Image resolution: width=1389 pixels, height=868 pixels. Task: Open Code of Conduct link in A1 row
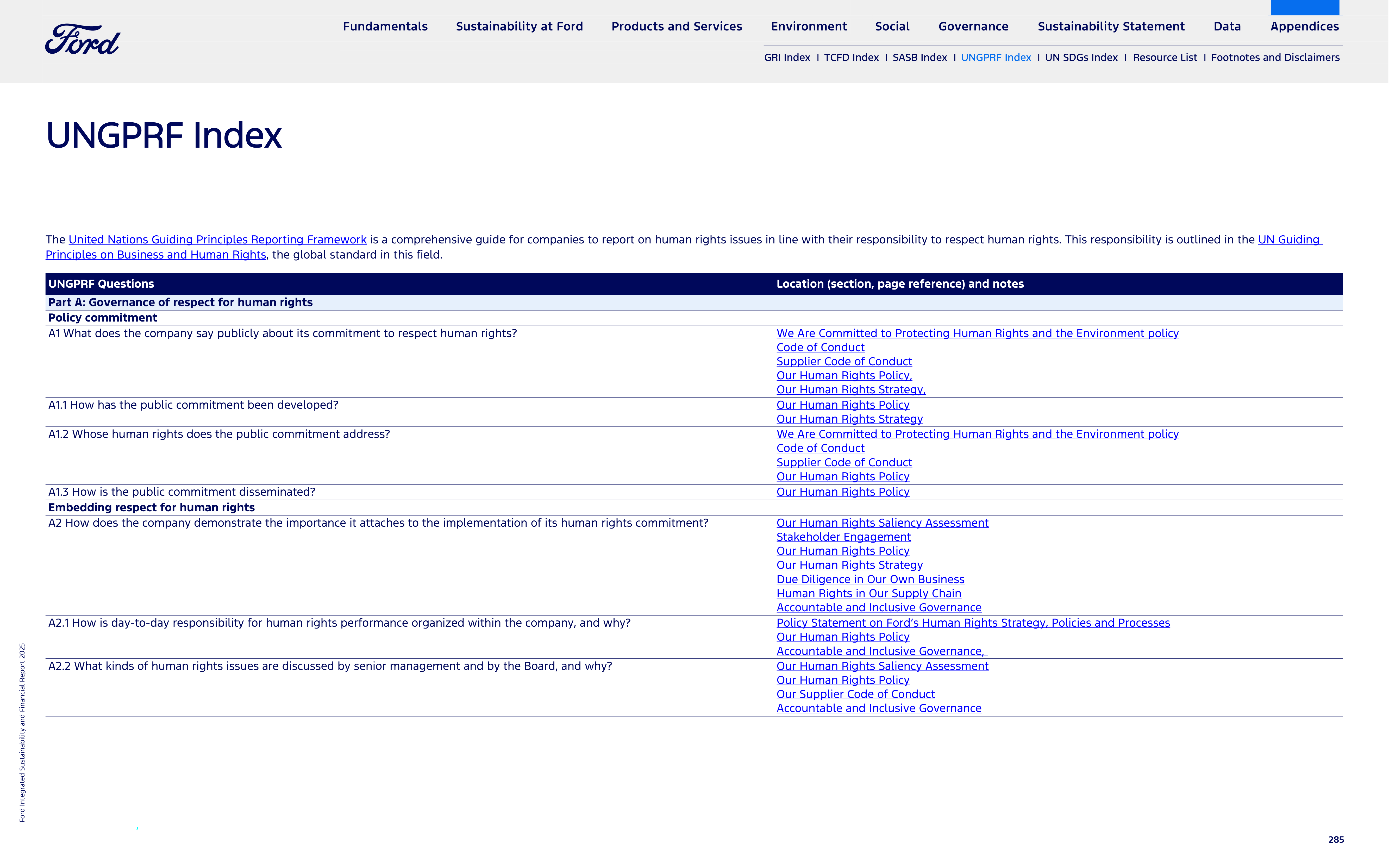[x=820, y=347]
